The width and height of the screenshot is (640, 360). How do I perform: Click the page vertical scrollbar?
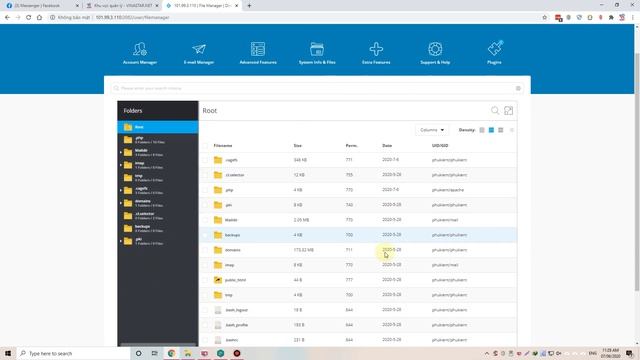(x=637, y=171)
